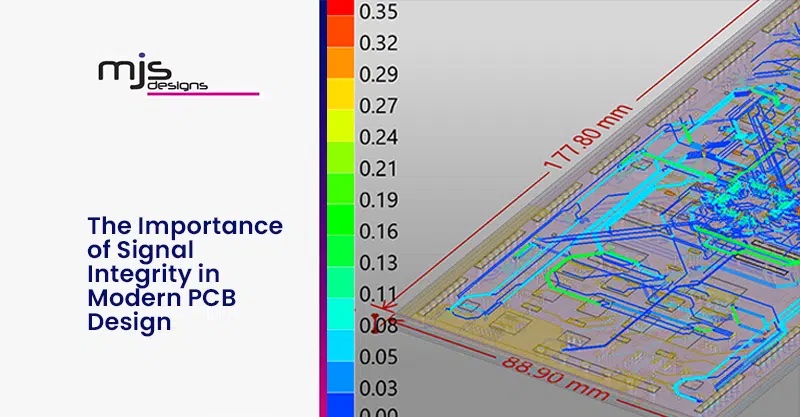Click the legend value 0.16

tap(378, 232)
